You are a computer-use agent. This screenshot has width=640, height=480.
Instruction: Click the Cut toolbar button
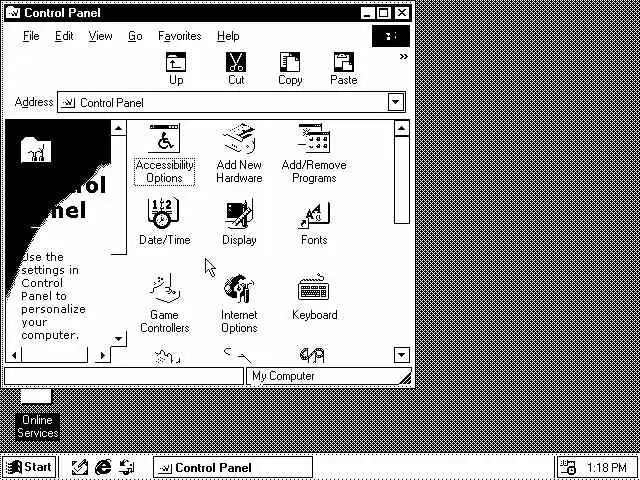pos(236,69)
